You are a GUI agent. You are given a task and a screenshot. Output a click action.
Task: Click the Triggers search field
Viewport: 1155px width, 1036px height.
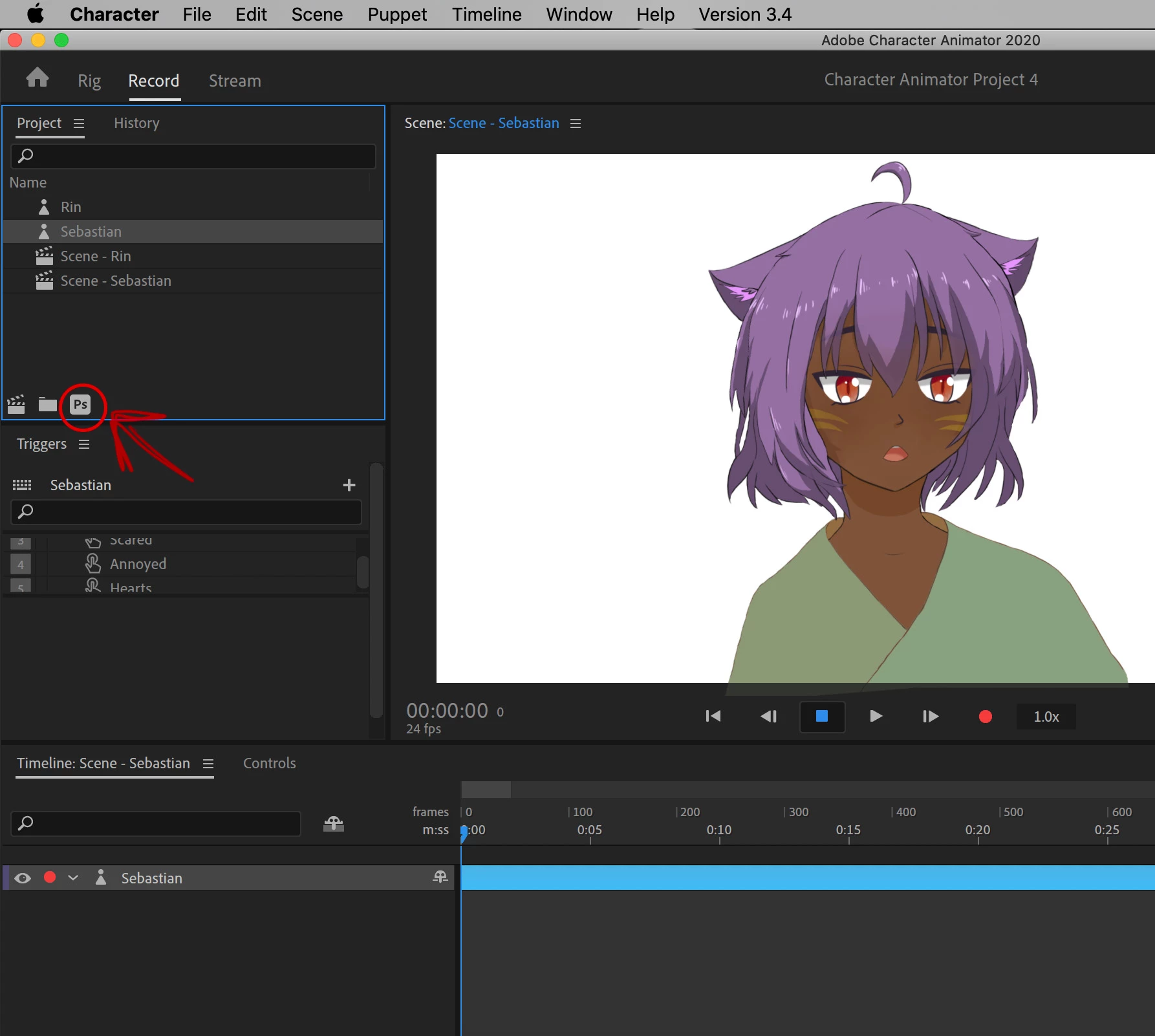point(186,512)
